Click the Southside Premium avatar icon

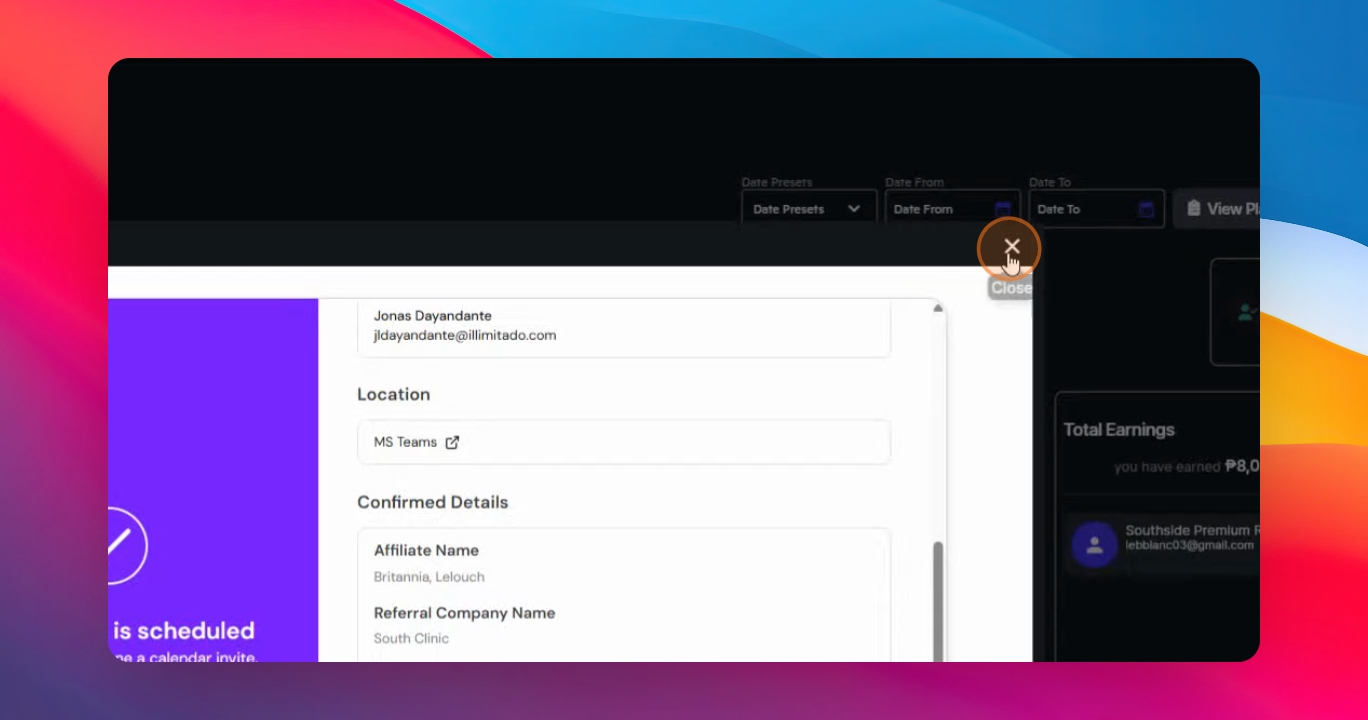[1095, 545]
